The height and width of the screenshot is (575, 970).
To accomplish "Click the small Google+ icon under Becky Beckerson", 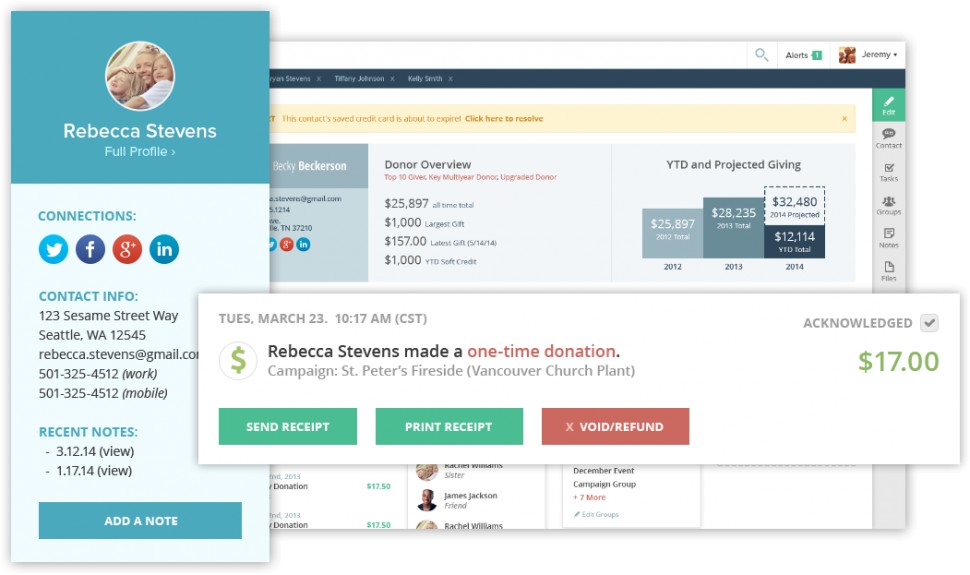I will coord(286,244).
